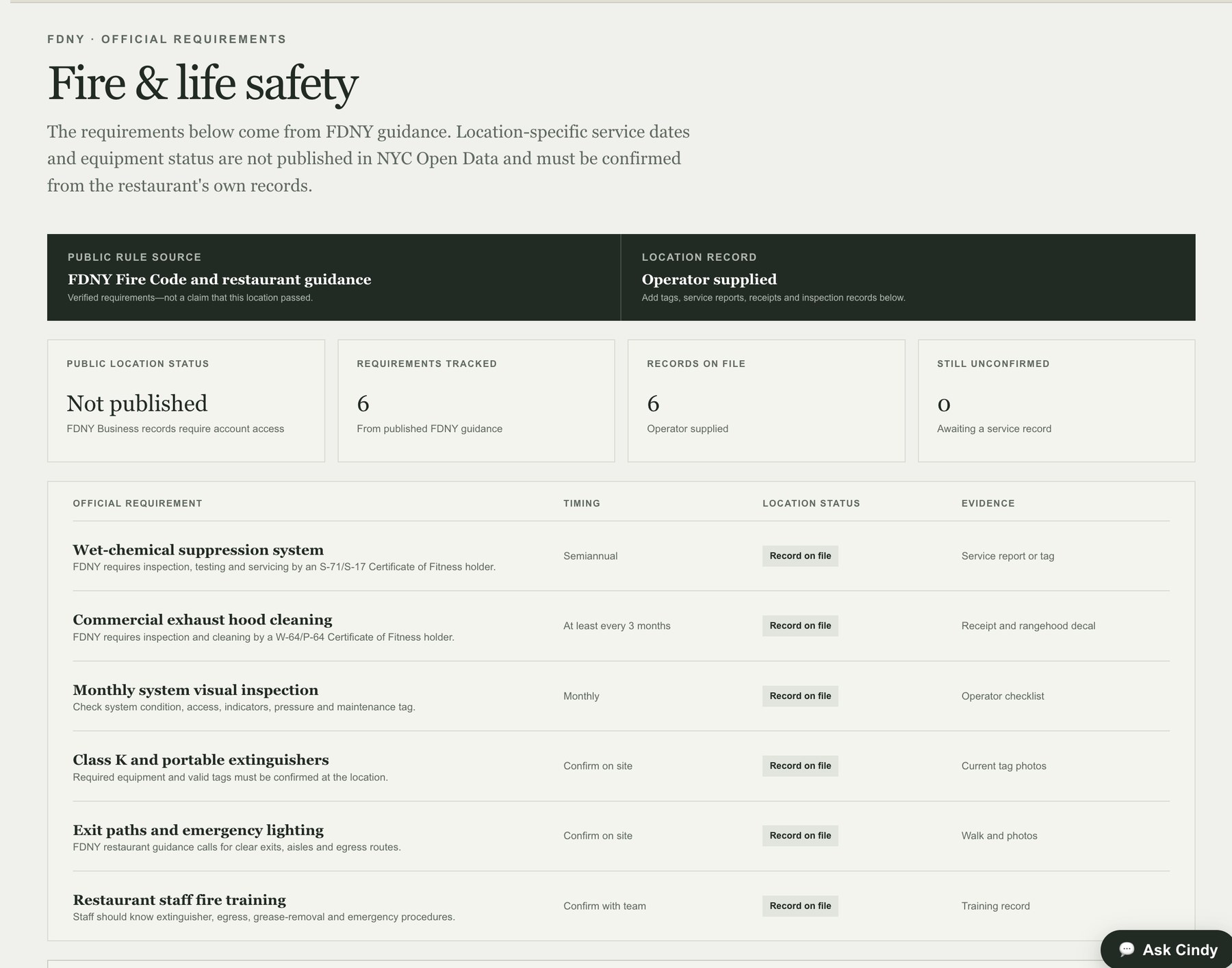Image resolution: width=1232 pixels, height=968 pixels.
Task: Click Awaiting a service record caption
Action: (x=994, y=429)
